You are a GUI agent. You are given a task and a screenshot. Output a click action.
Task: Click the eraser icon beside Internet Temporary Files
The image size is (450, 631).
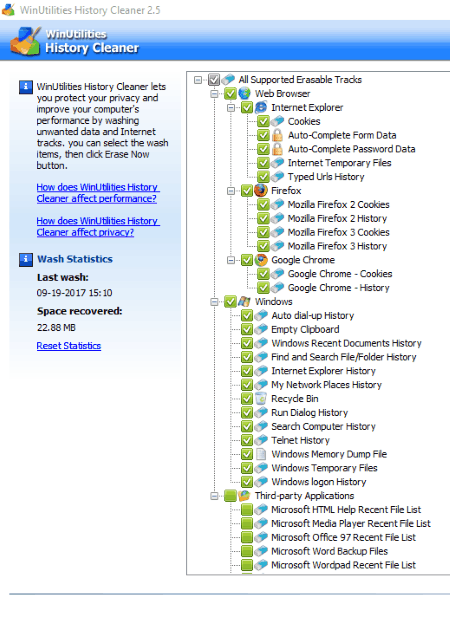tap(277, 163)
